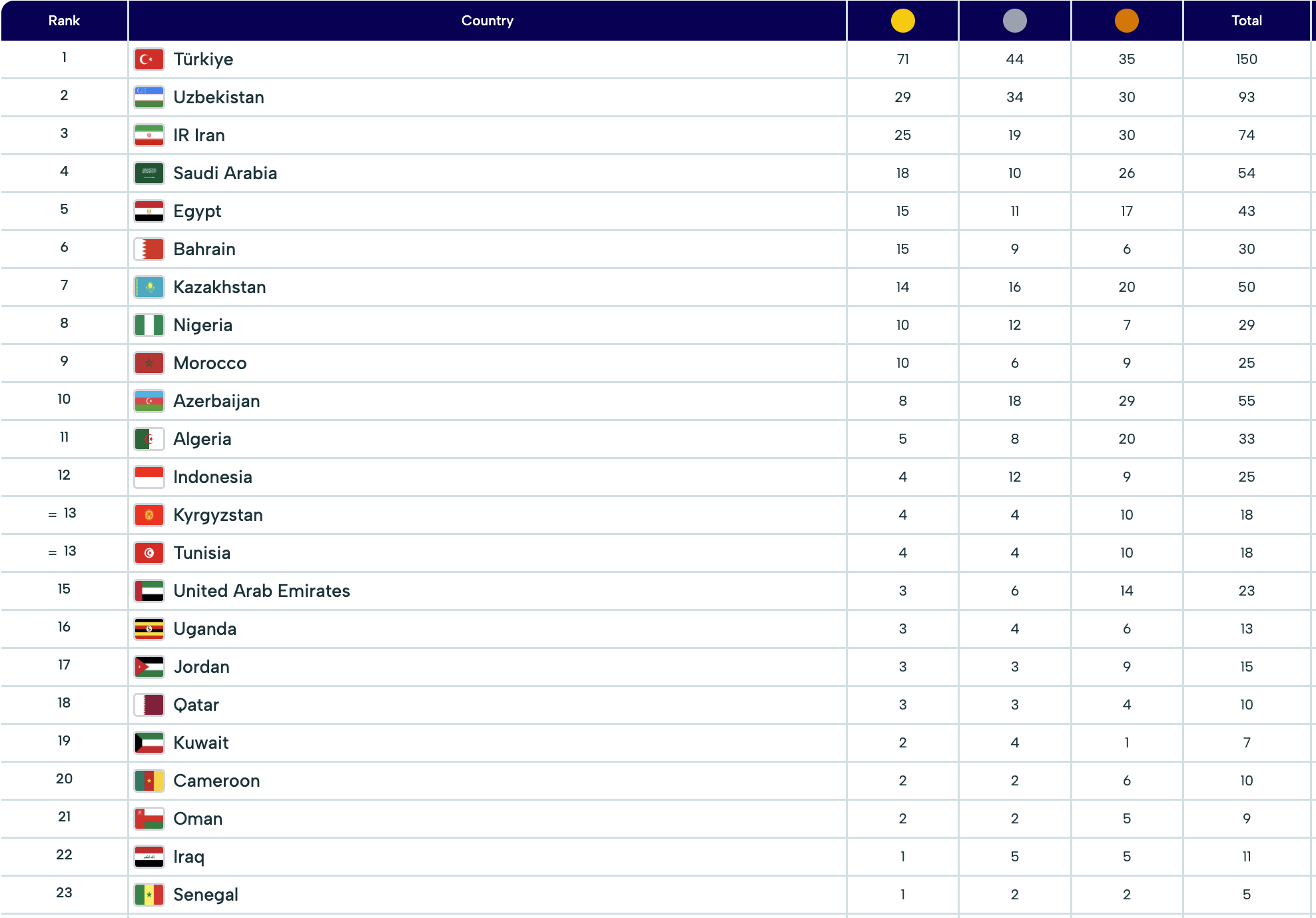Click the Uganda flag icon

149,629
